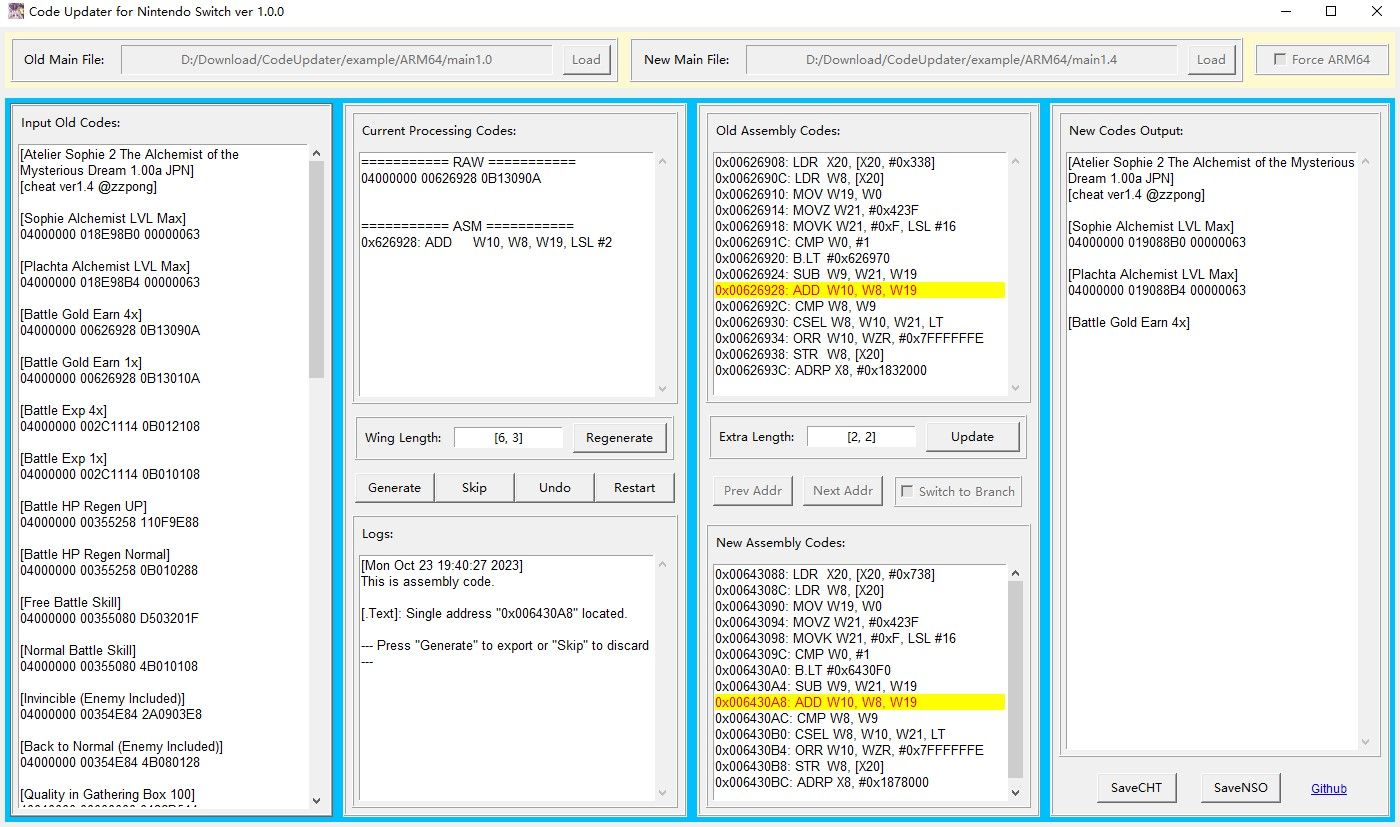This screenshot has width=1400, height=827.
Task: Click the Code Updater app icon in title bar
Action: pyautogui.click(x=16, y=12)
